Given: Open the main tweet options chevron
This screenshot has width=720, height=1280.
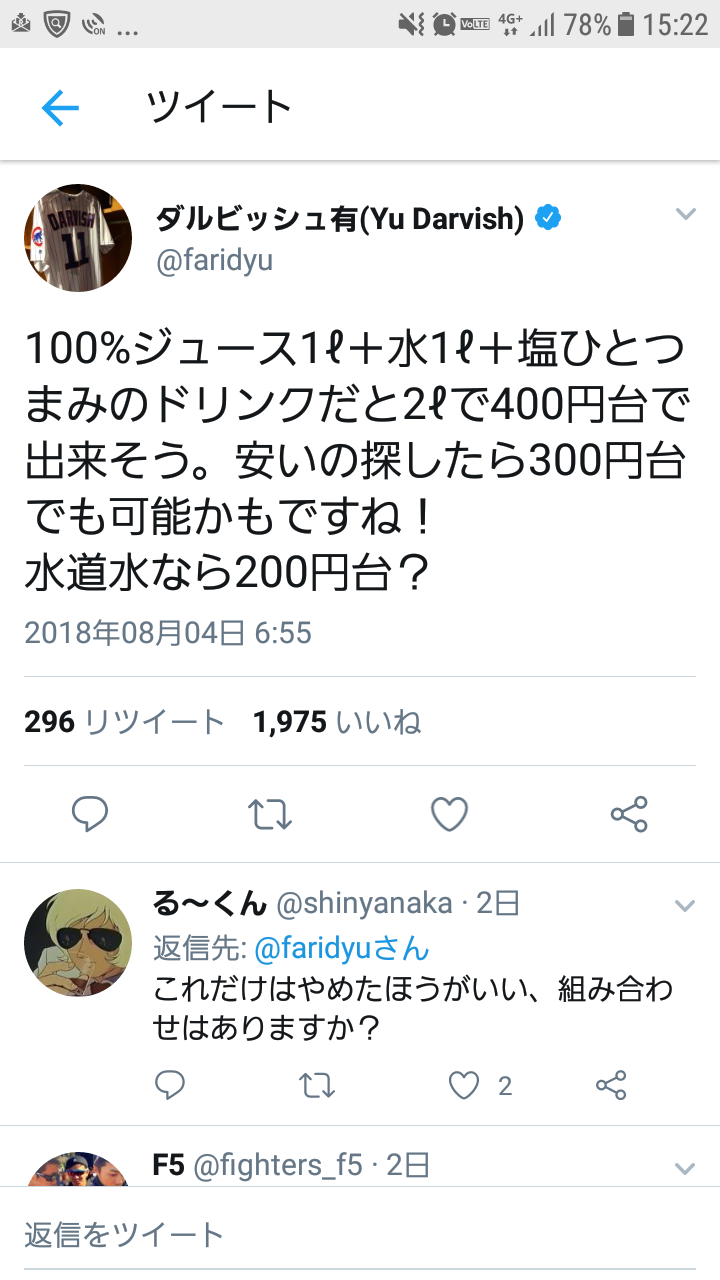Looking at the screenshot, I should [685, 214].
